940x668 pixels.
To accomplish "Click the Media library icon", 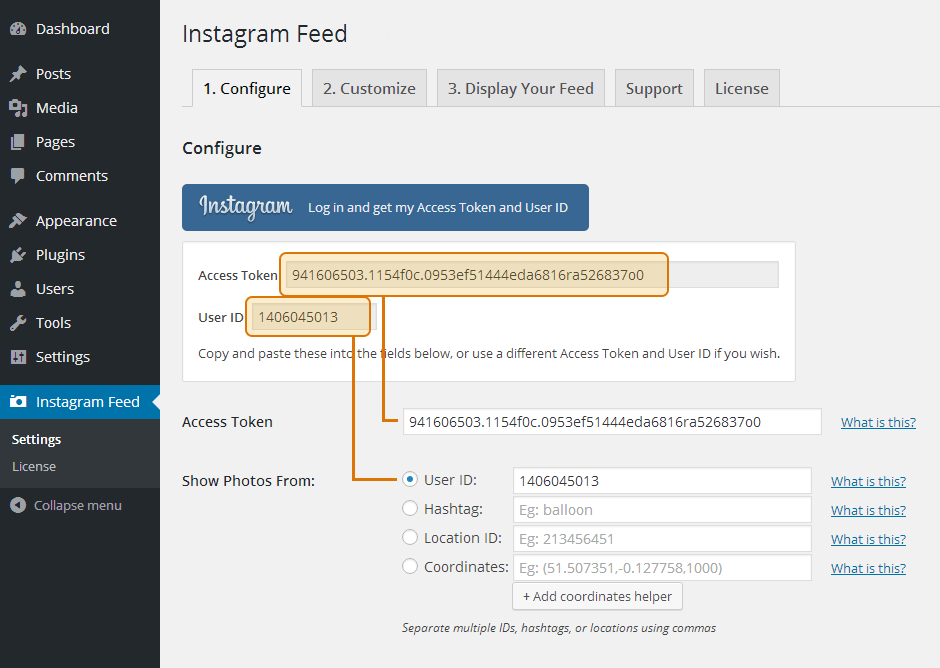I will point(18,108).
